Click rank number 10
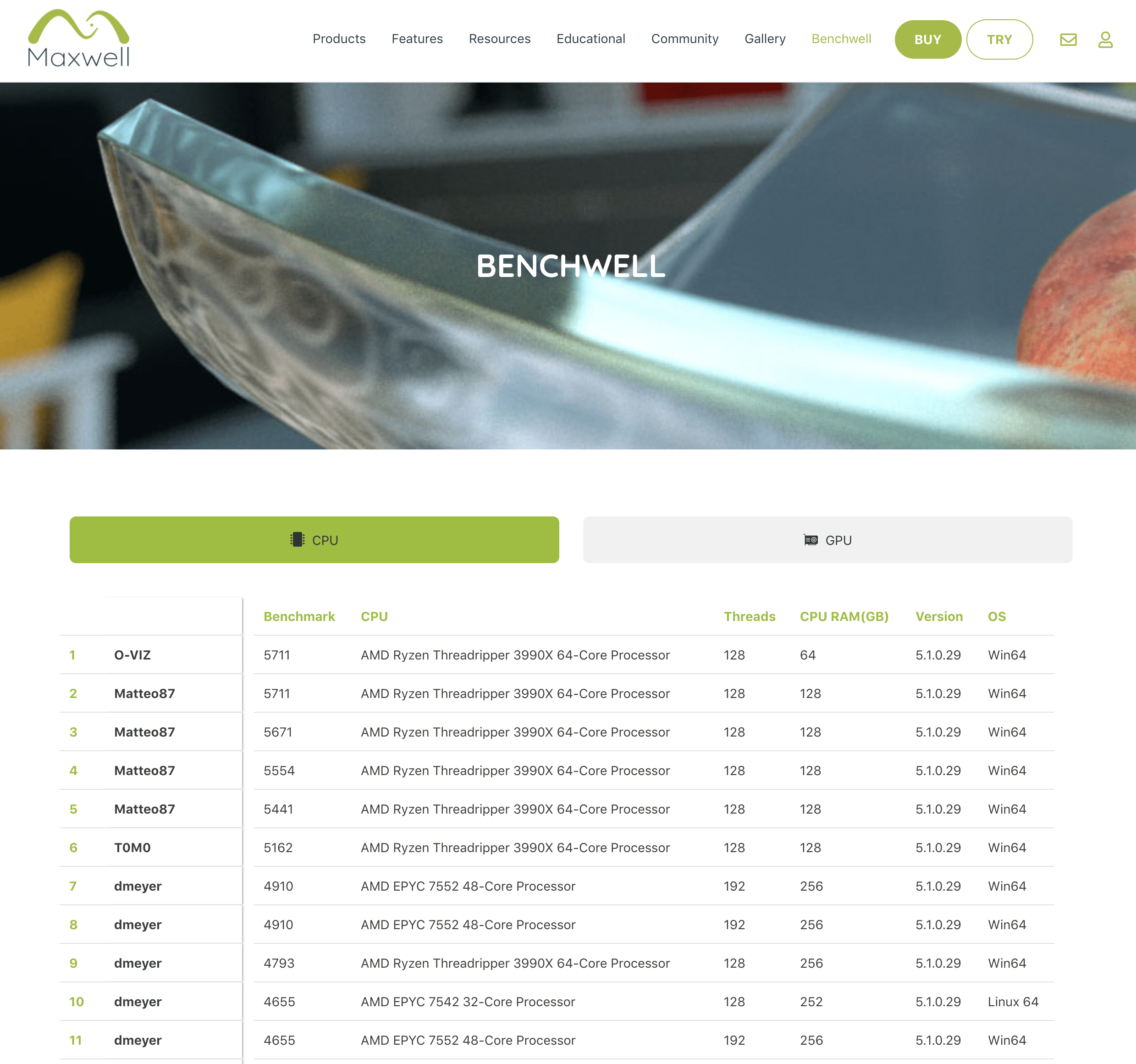The image size is (1136, 1064). point(76,1001)
